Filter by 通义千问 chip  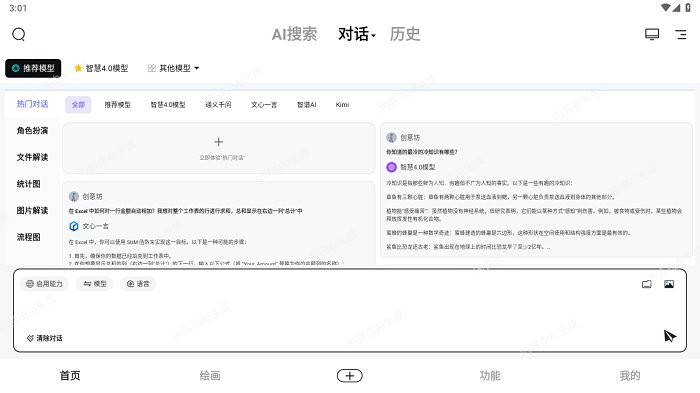218,105
